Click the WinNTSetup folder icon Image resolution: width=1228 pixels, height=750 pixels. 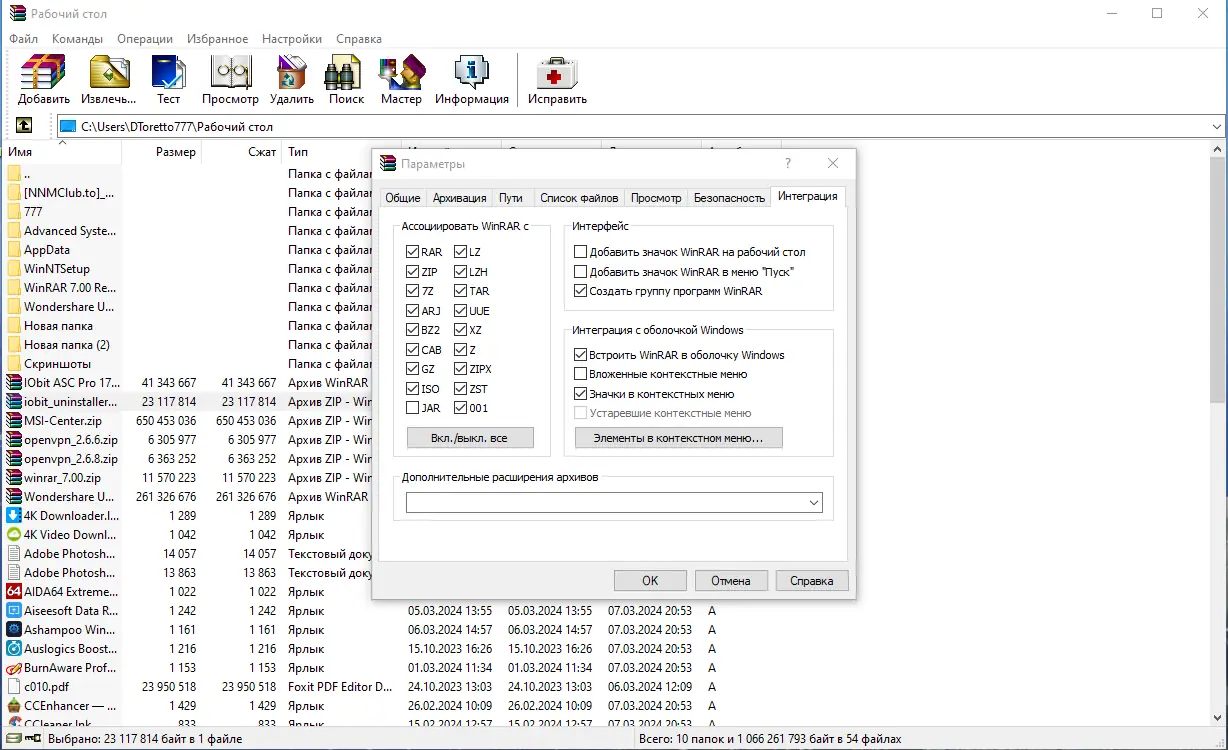14,269
